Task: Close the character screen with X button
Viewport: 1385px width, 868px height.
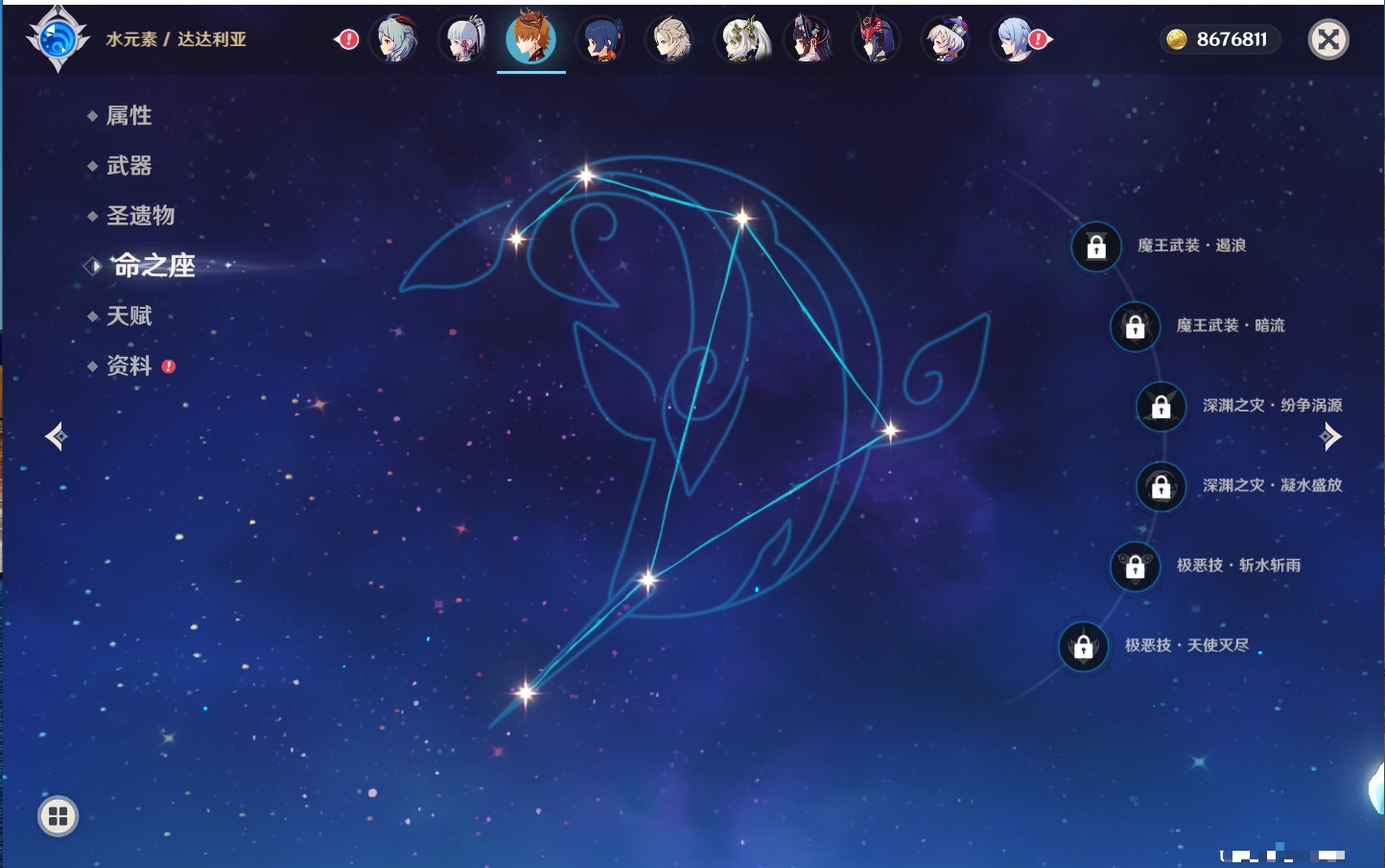Action: 1328,39
